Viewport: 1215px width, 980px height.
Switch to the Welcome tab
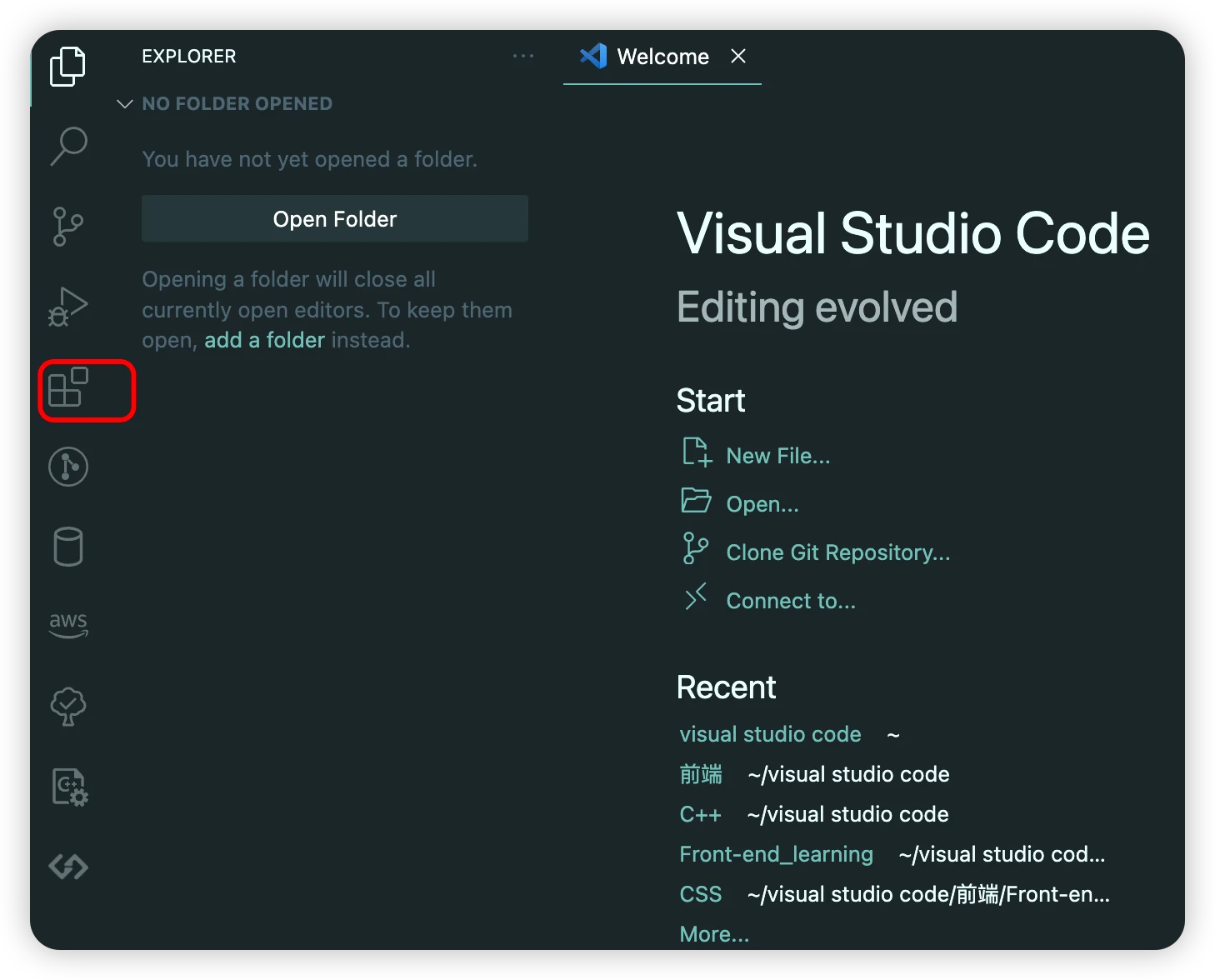click(662, 57)
